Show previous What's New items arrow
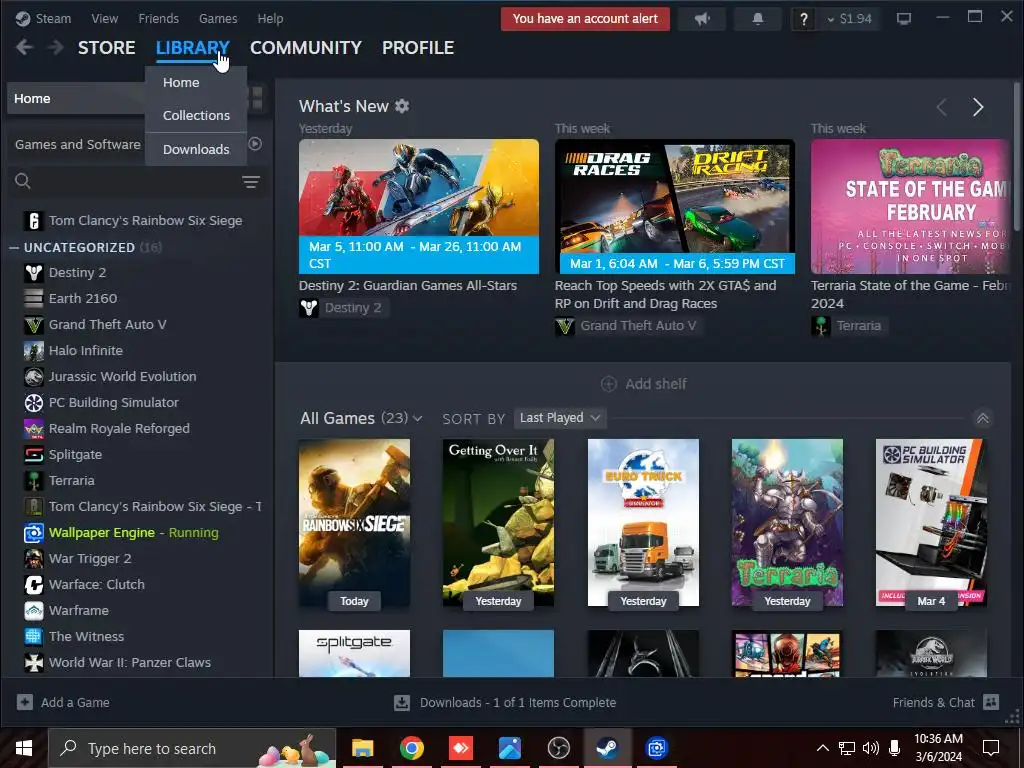The image size is (1024, 768). (942, 107)
